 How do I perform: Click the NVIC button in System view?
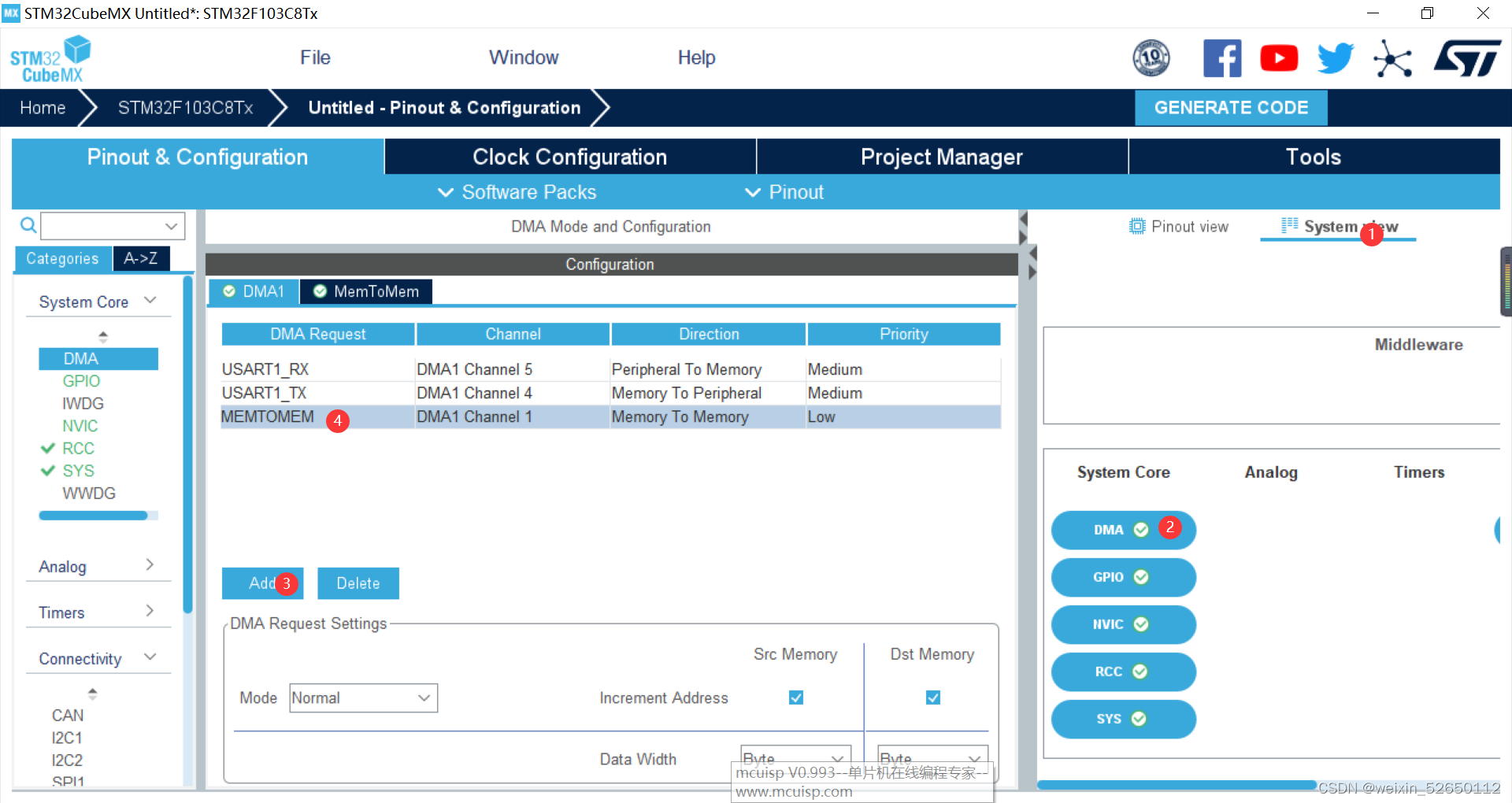(1124, 624)
